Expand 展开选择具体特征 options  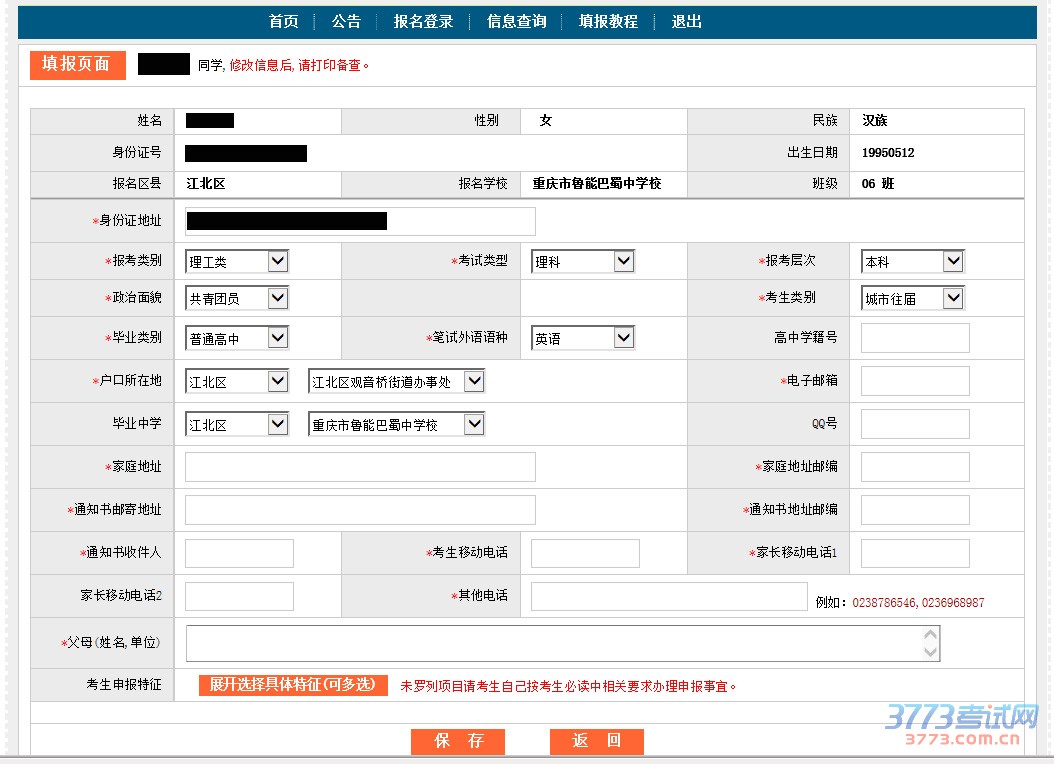pyautogui.click(x=293, y=685)
